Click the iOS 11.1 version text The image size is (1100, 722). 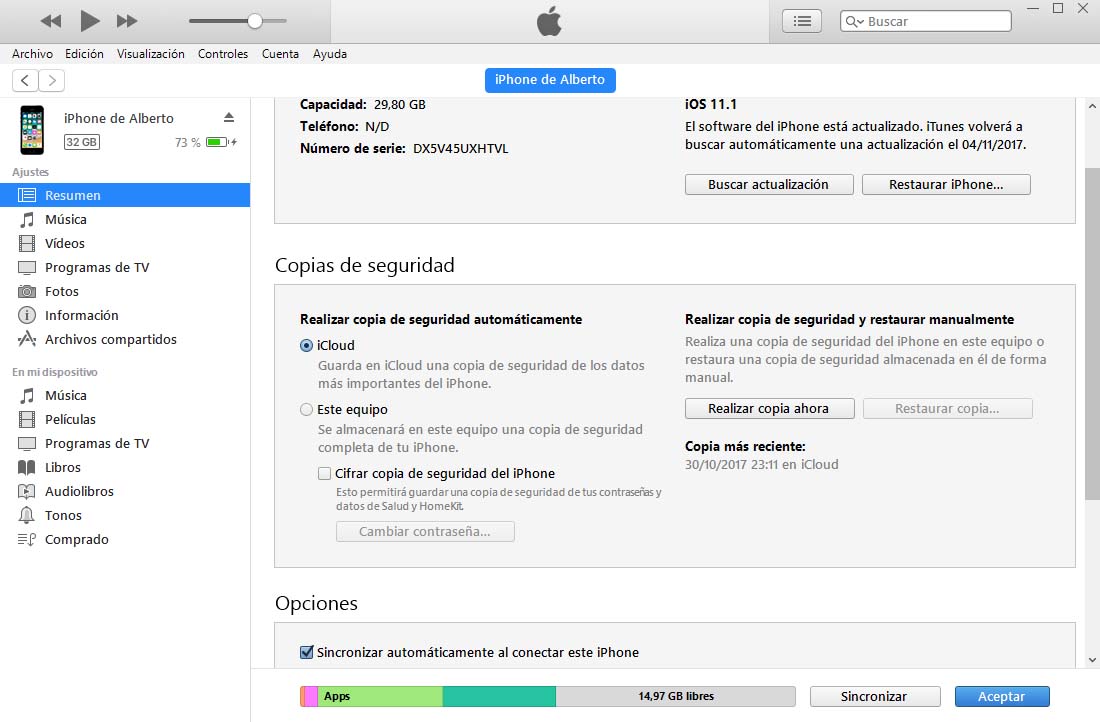711,105
